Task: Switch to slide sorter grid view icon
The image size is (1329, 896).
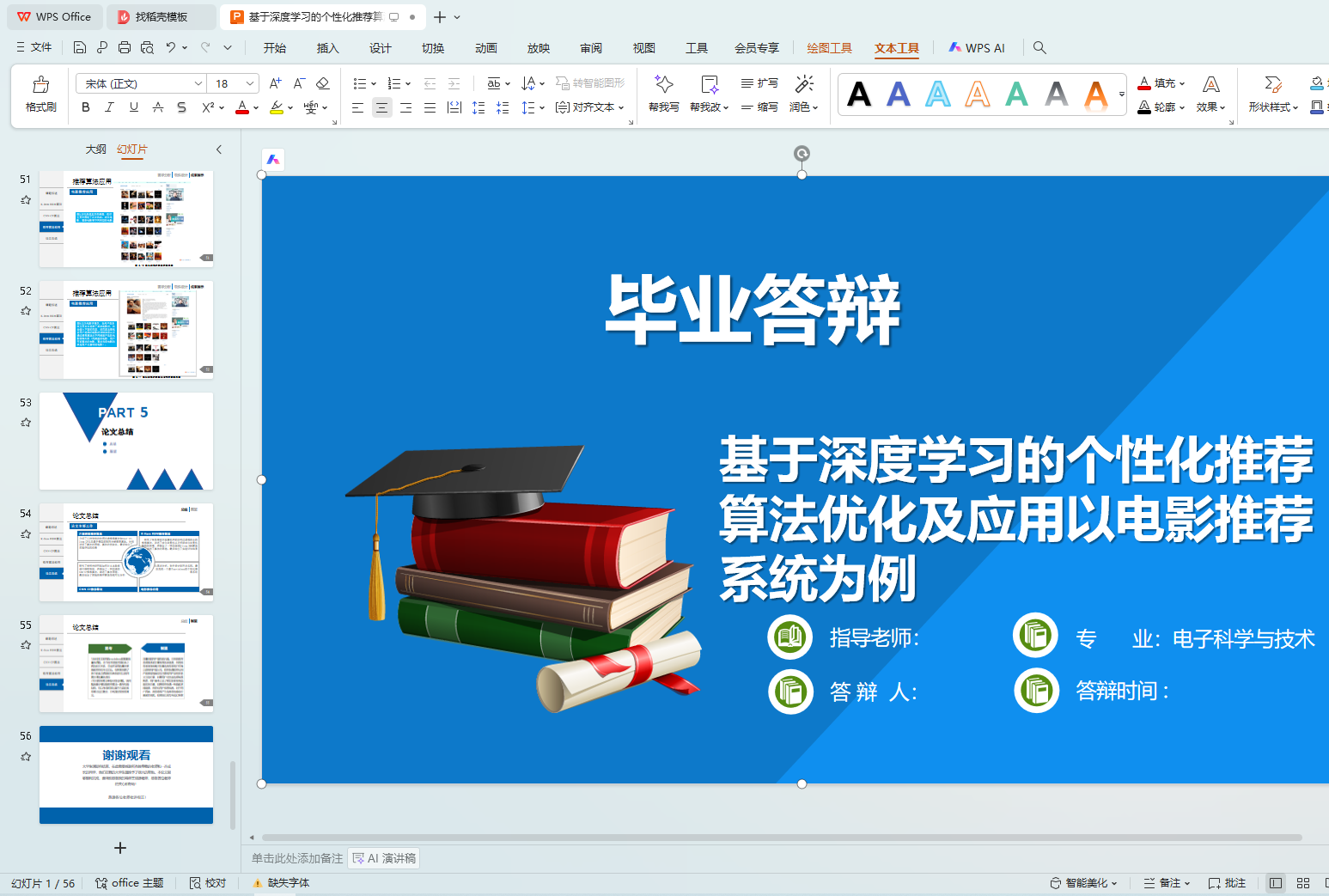Action: tap(1302, 883)
